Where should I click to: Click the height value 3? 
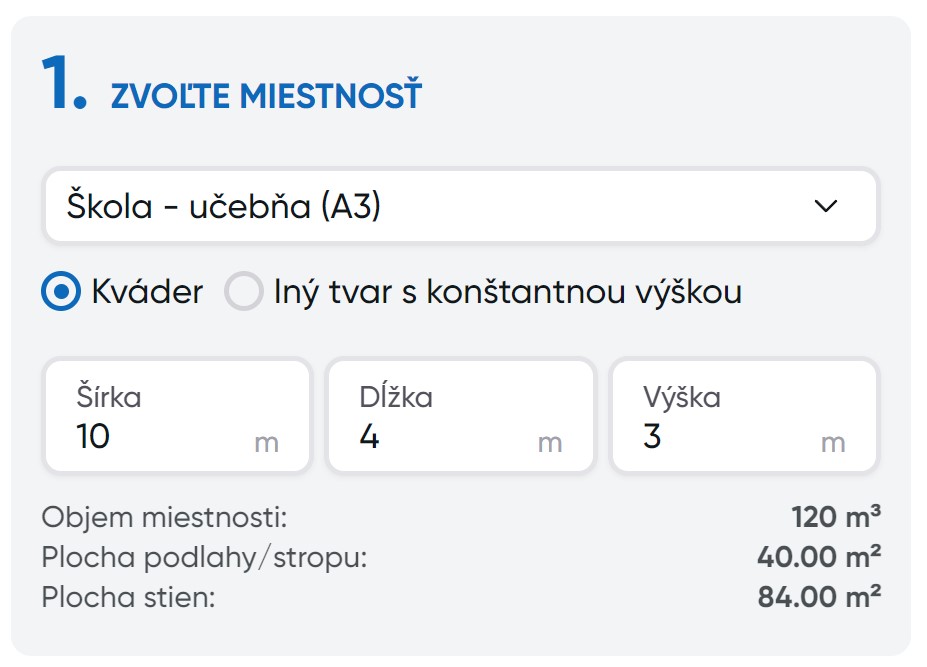click(x=652, y=437)
